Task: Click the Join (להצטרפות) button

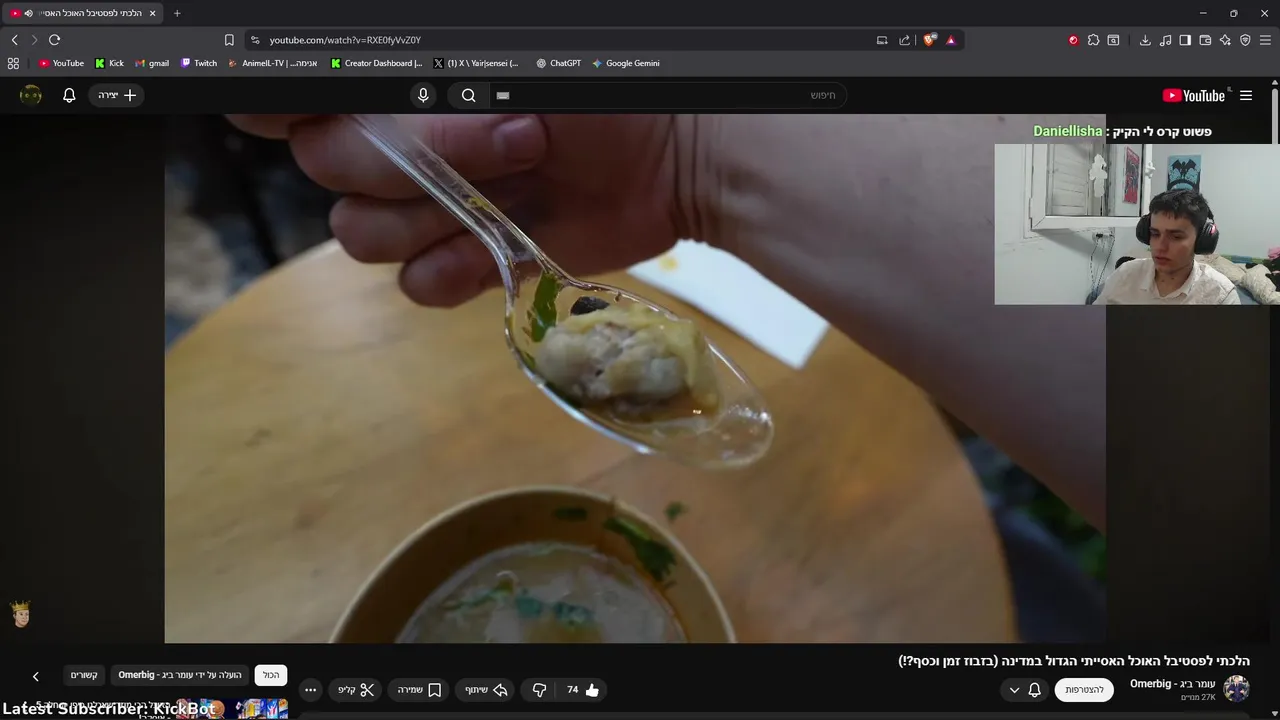Action: (1084, 690)
